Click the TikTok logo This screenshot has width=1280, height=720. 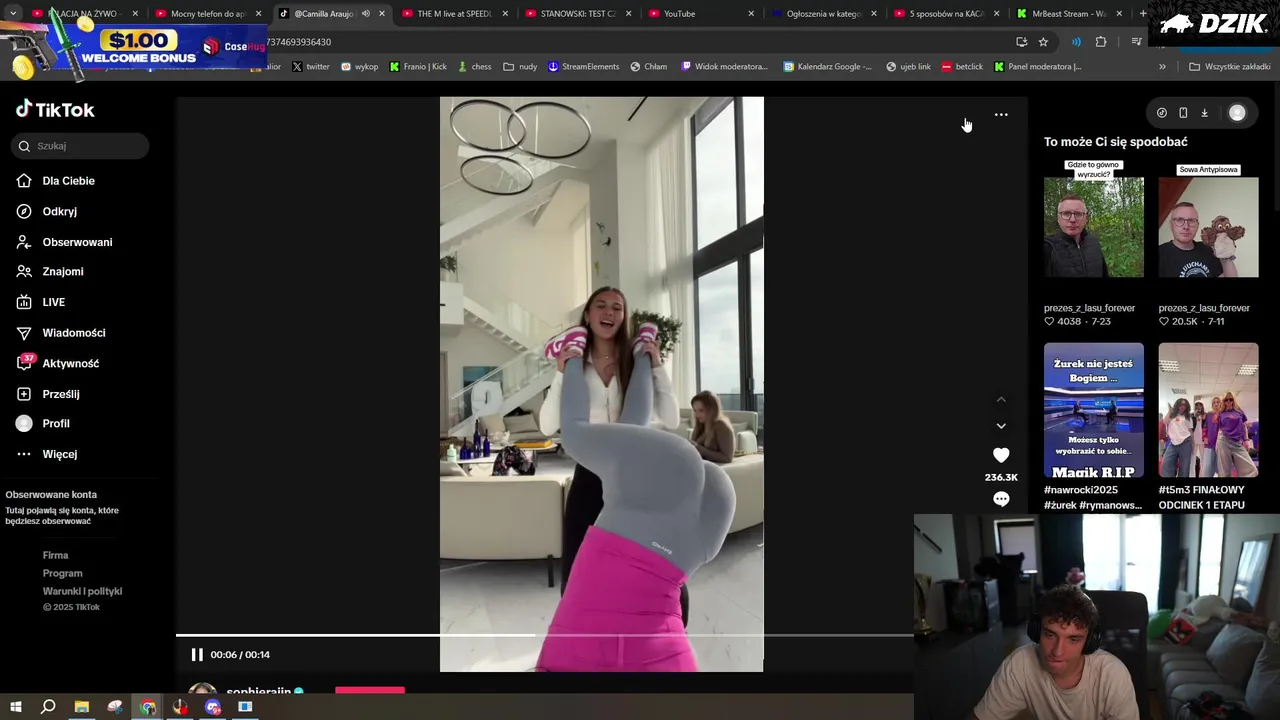point(55,109)
